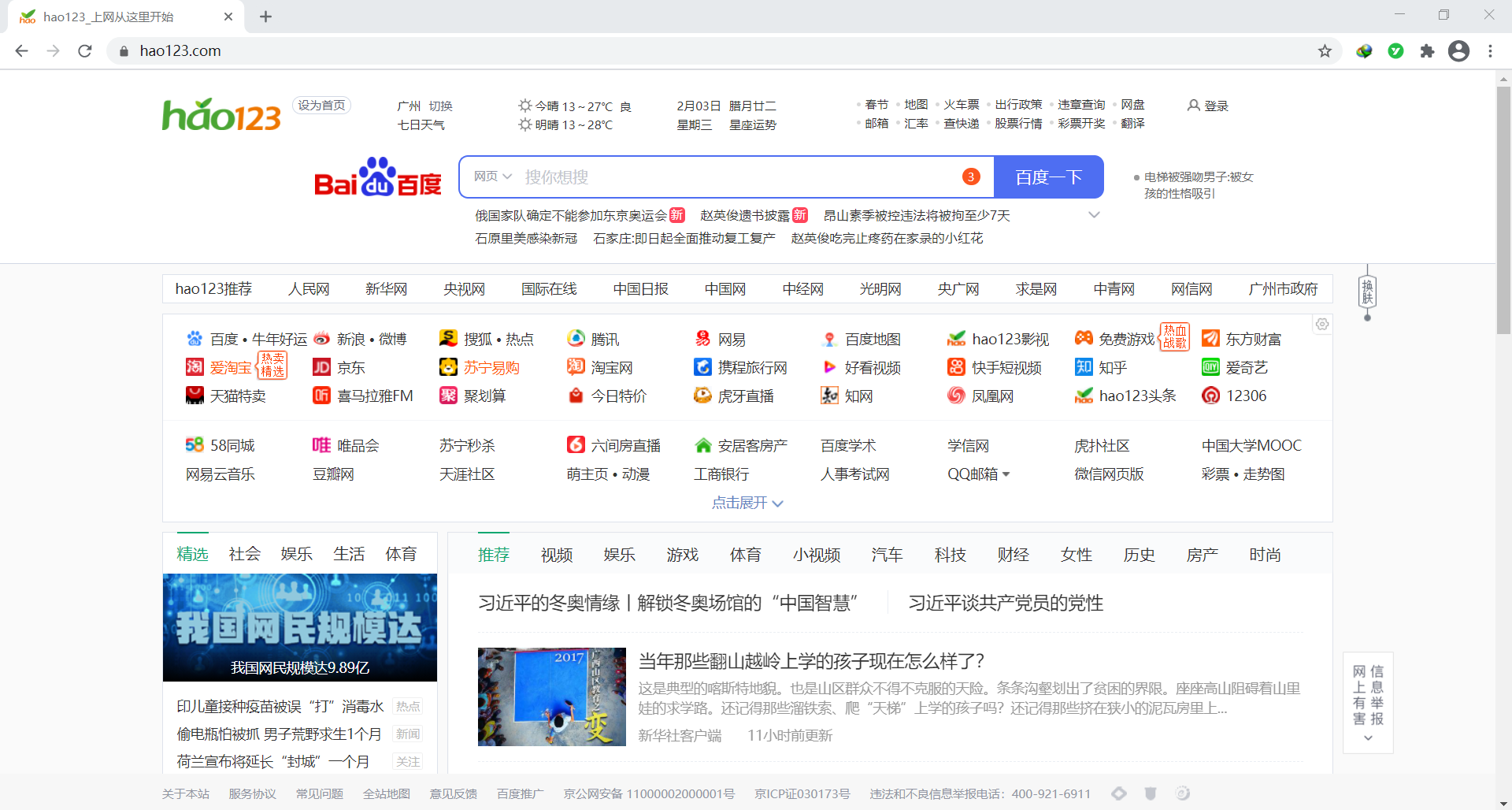Open 央视网 in the nav bar
The height and width of the screenshot is (810, 1512).
click(x=464, y=289)
